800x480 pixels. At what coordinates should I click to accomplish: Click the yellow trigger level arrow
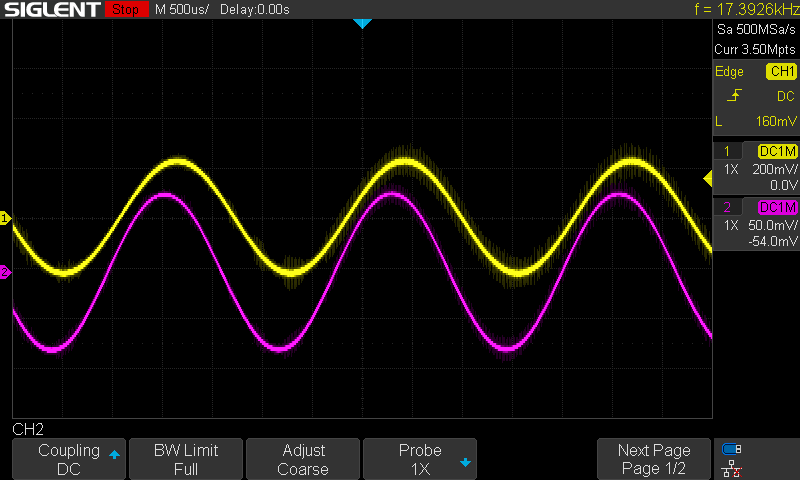[708, 179]
